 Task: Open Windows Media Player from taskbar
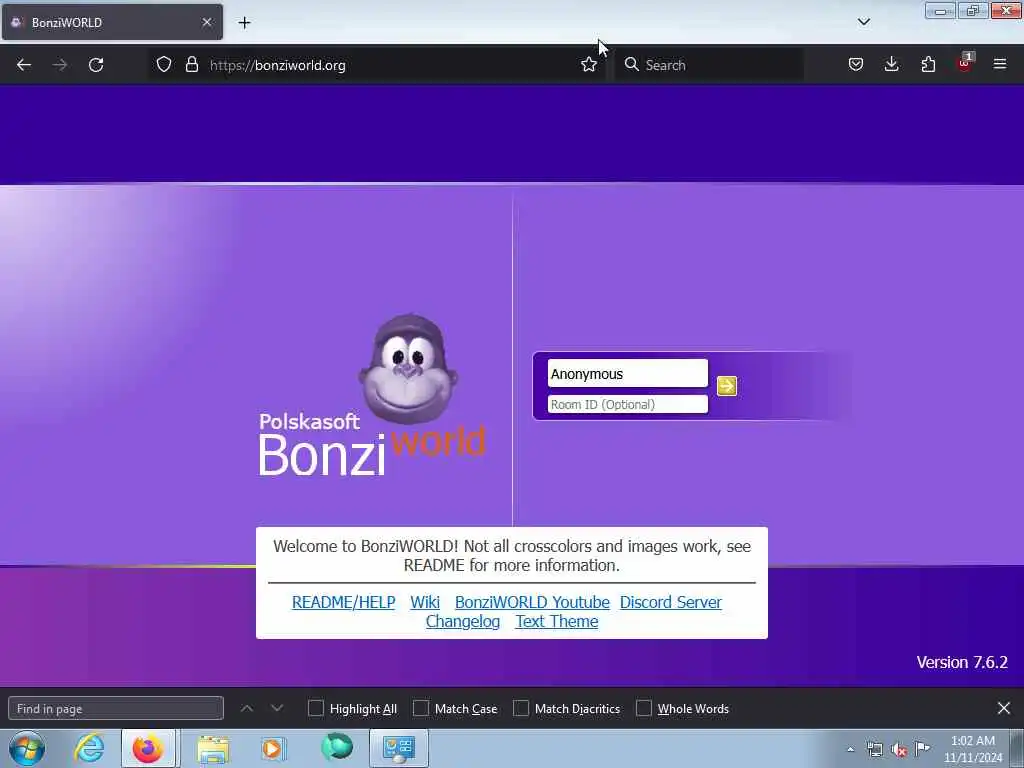coord(273,748)
